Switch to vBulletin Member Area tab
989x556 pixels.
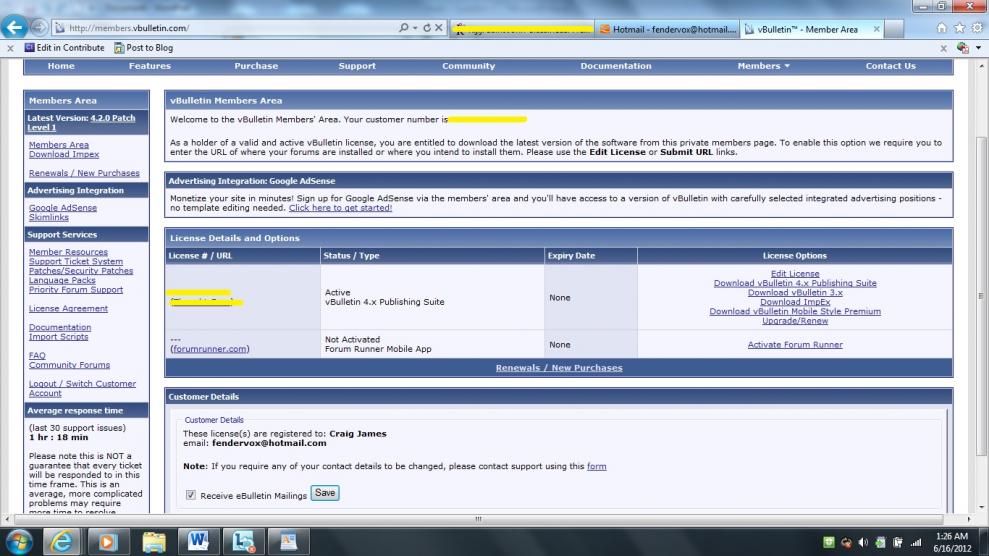click(807, 29)
